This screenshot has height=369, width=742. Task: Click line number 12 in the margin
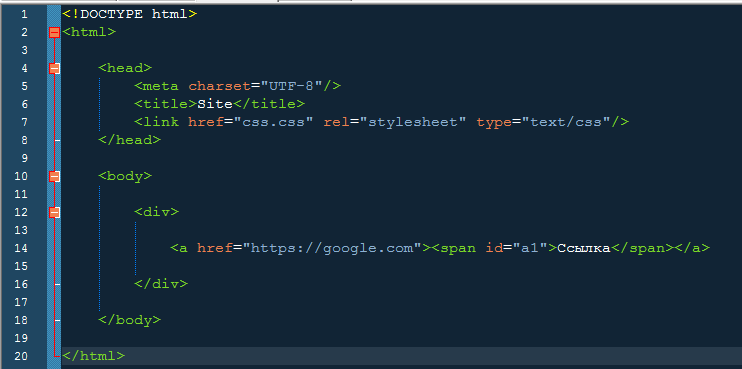pos(21,212)
